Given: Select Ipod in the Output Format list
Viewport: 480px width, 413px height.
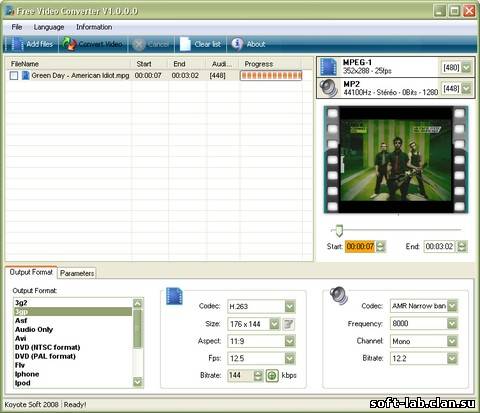Looking at the screenshot, I should click(73, 383).
